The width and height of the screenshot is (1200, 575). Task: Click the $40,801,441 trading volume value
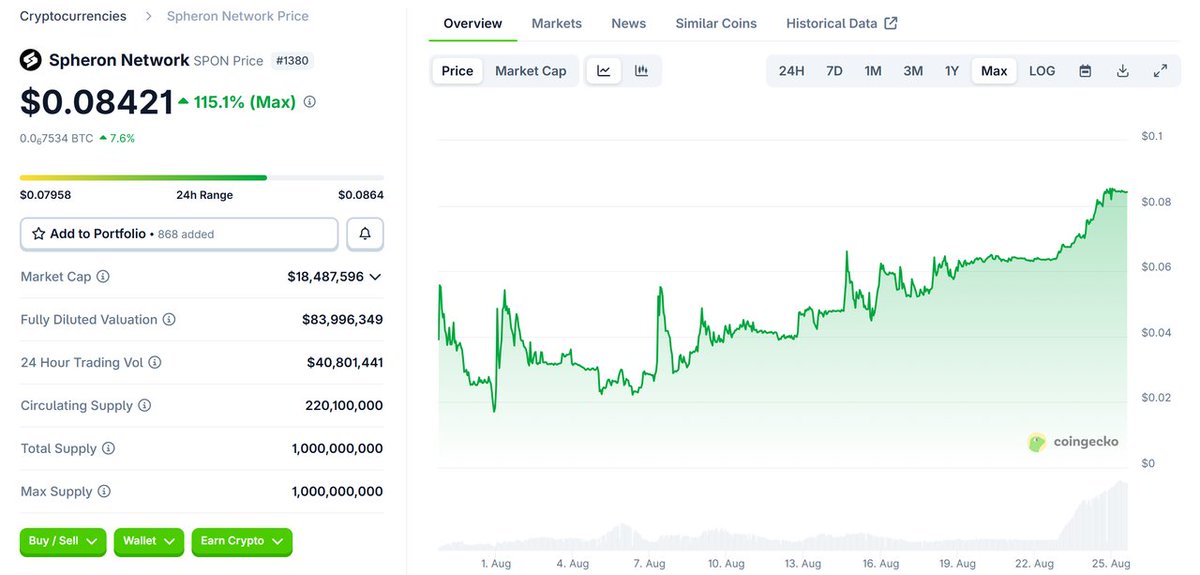tap(345, 363)
